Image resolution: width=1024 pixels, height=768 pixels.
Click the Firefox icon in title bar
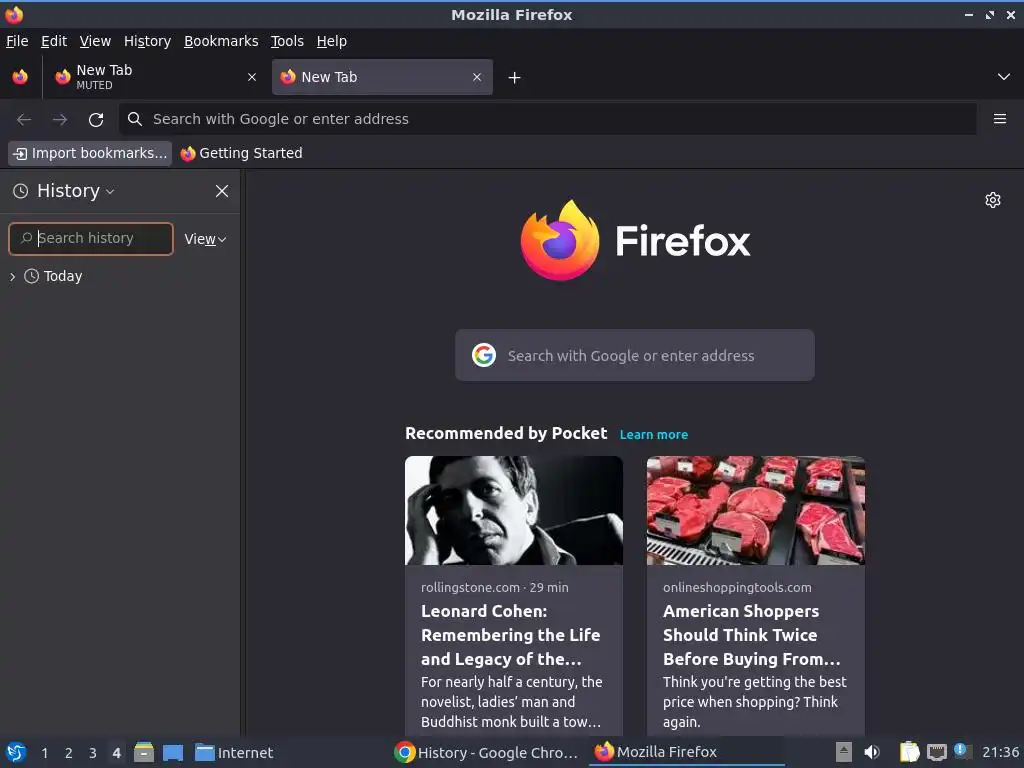[14, 14]
